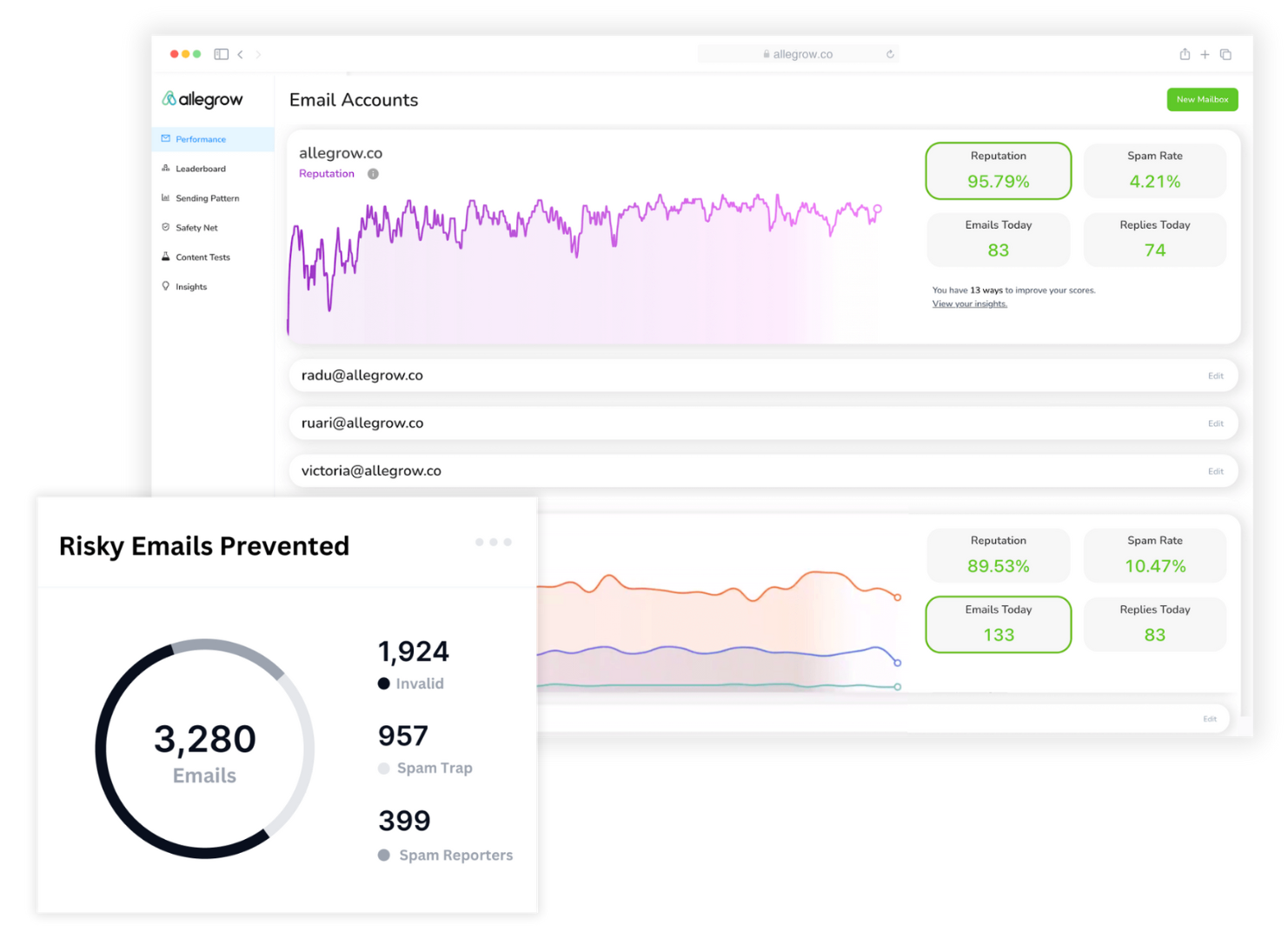Image resolution: width=1288 pixels, height=932 pixels.
Task: Edit the ruari@allegrow.co mailbox
Action: point(1215,424)
